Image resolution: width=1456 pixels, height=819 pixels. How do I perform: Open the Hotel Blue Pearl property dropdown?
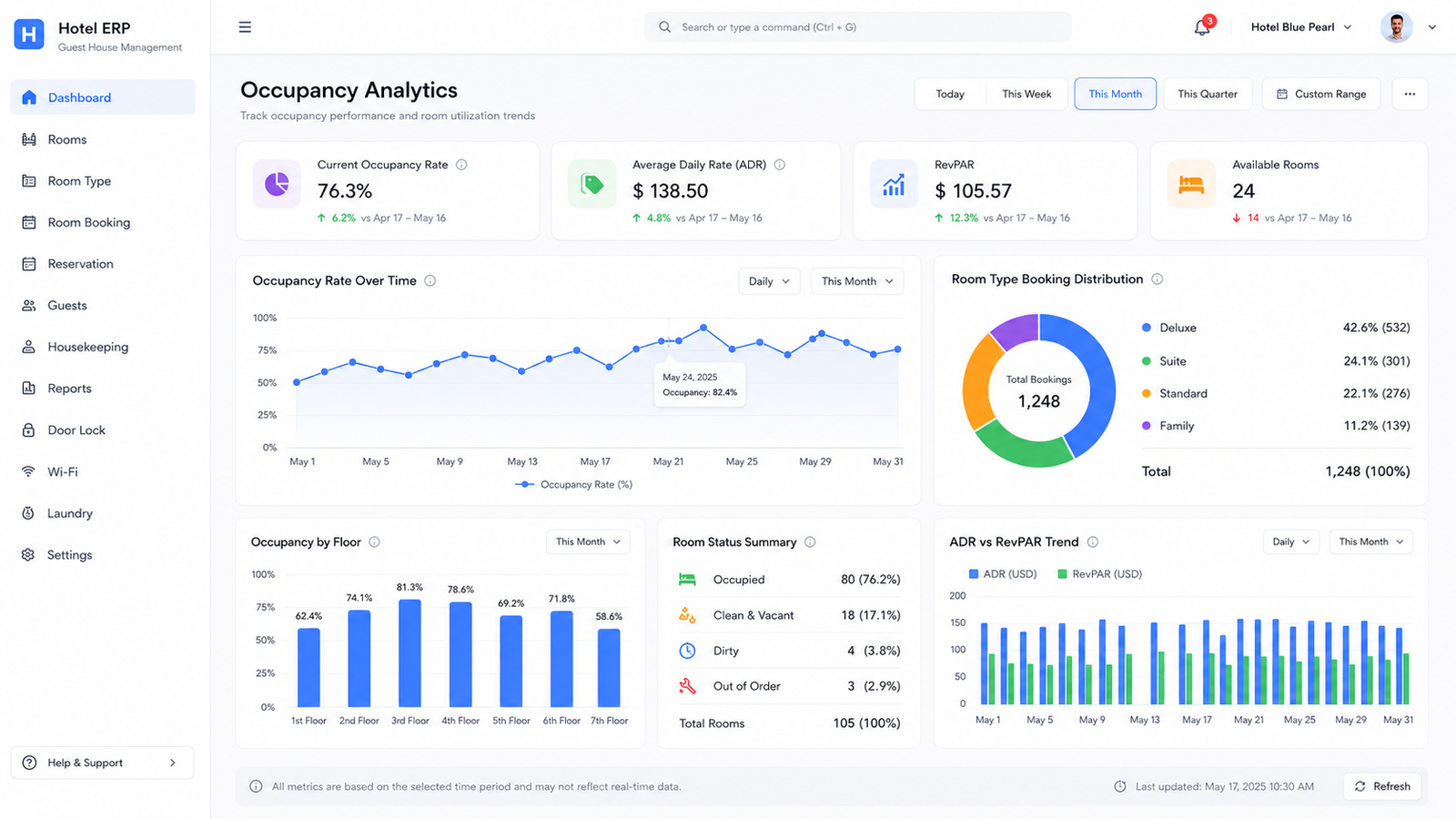click(x=1301, y=27)
